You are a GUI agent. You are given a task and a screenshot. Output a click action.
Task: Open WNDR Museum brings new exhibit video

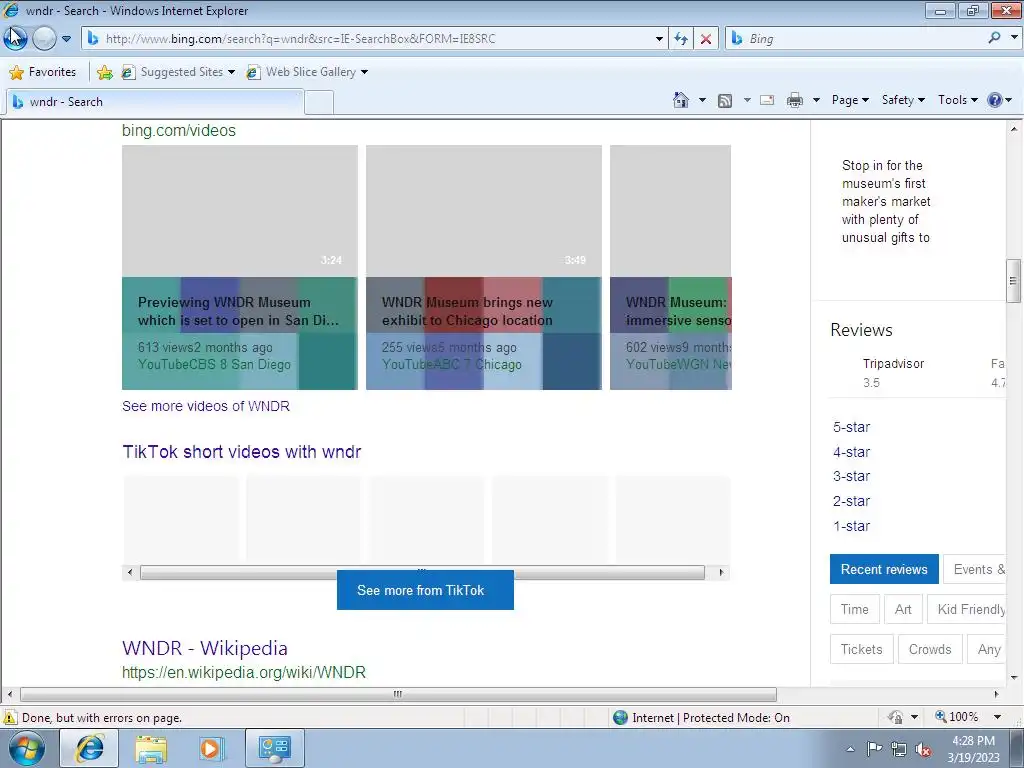pos(483,267)
